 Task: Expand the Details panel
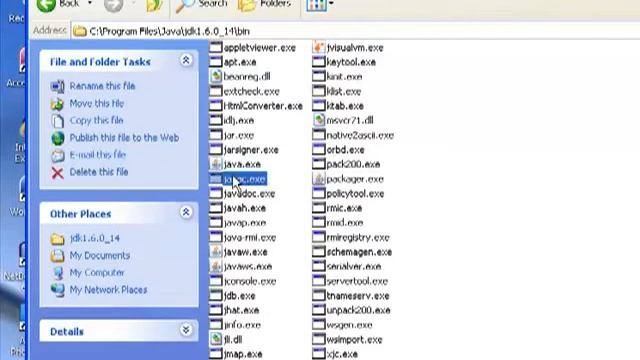186,330
